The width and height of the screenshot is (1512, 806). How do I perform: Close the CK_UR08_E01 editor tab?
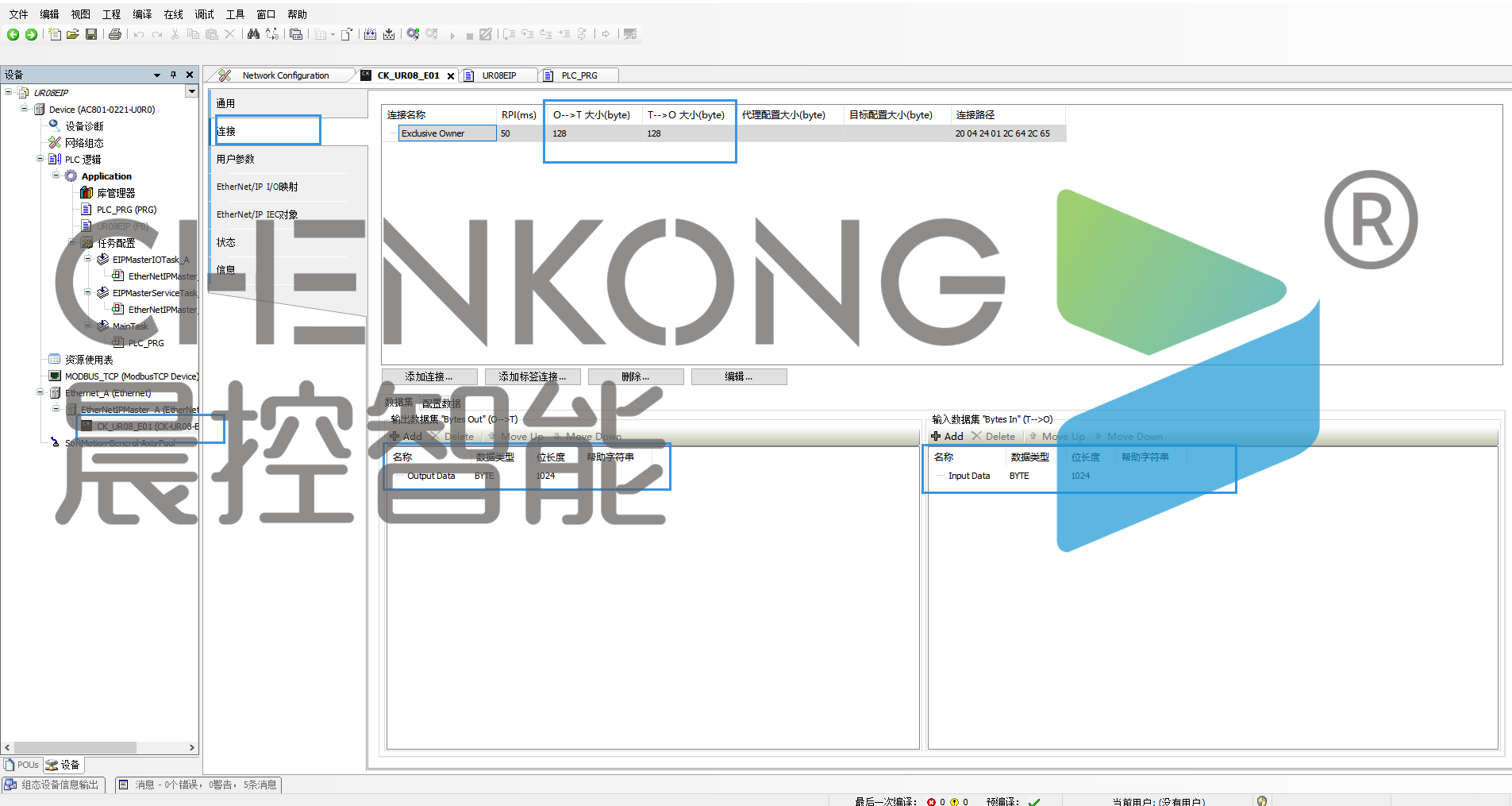coord(451,76)
